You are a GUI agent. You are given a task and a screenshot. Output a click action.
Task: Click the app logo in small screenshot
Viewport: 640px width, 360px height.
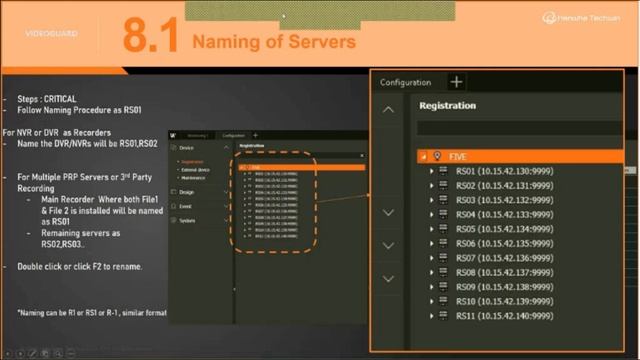point(173,136)
